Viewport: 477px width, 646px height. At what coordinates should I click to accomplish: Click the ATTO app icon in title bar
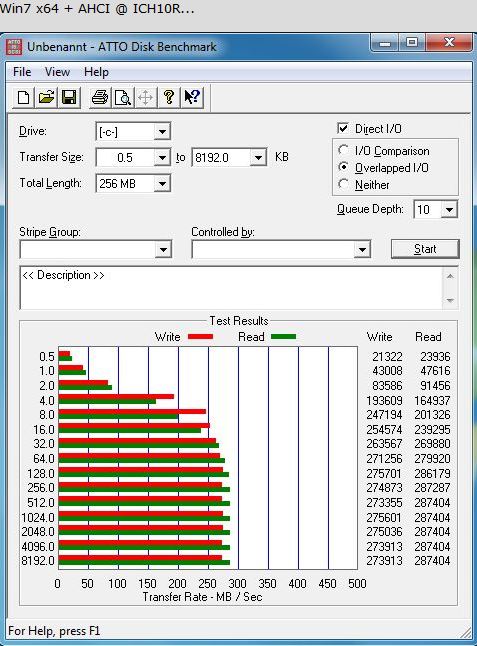[x=14, y=47]
